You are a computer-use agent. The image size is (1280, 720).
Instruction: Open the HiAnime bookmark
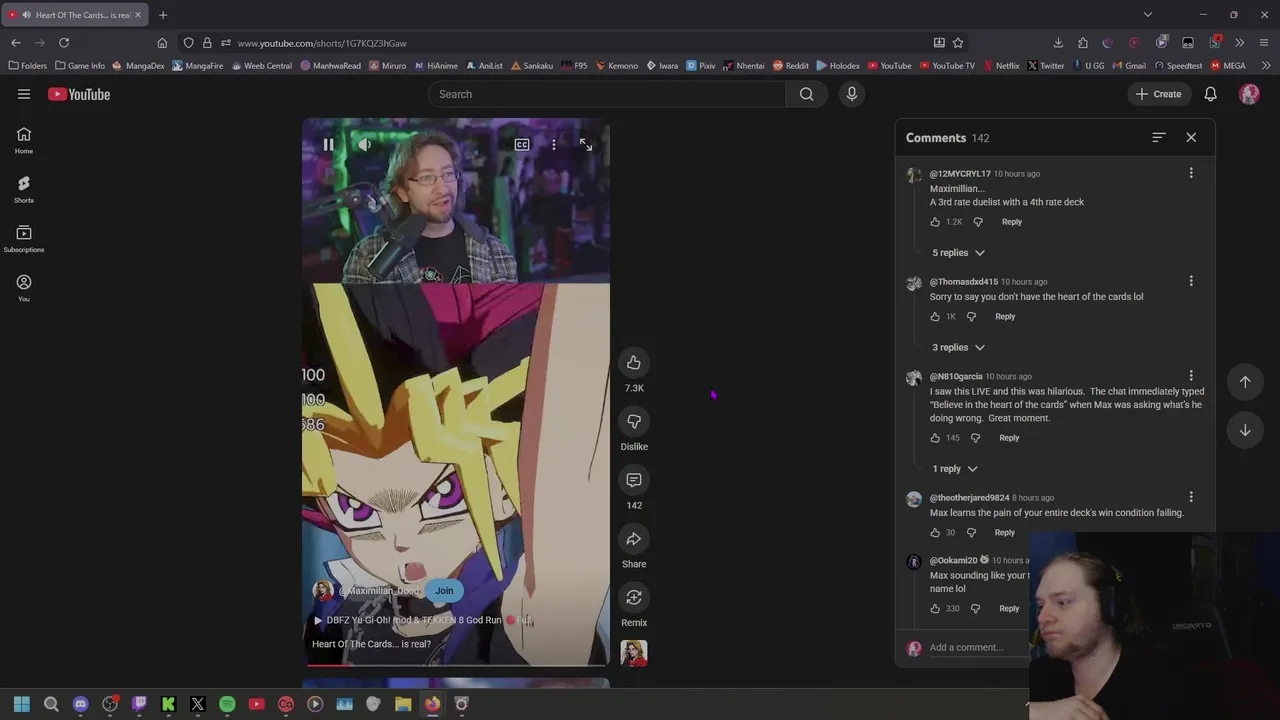[436, 66]
